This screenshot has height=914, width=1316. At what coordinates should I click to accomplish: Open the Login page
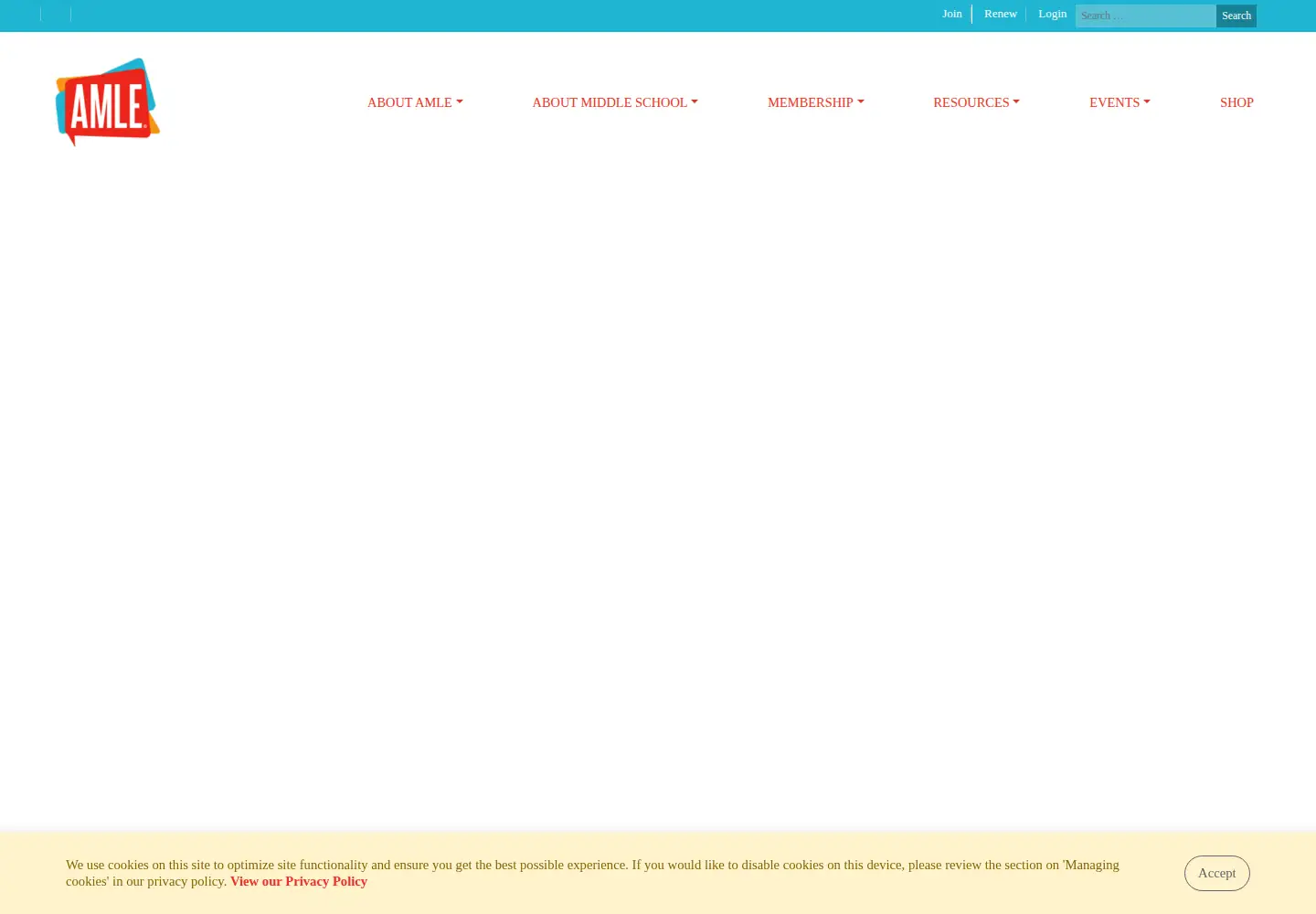[1053, 14]
